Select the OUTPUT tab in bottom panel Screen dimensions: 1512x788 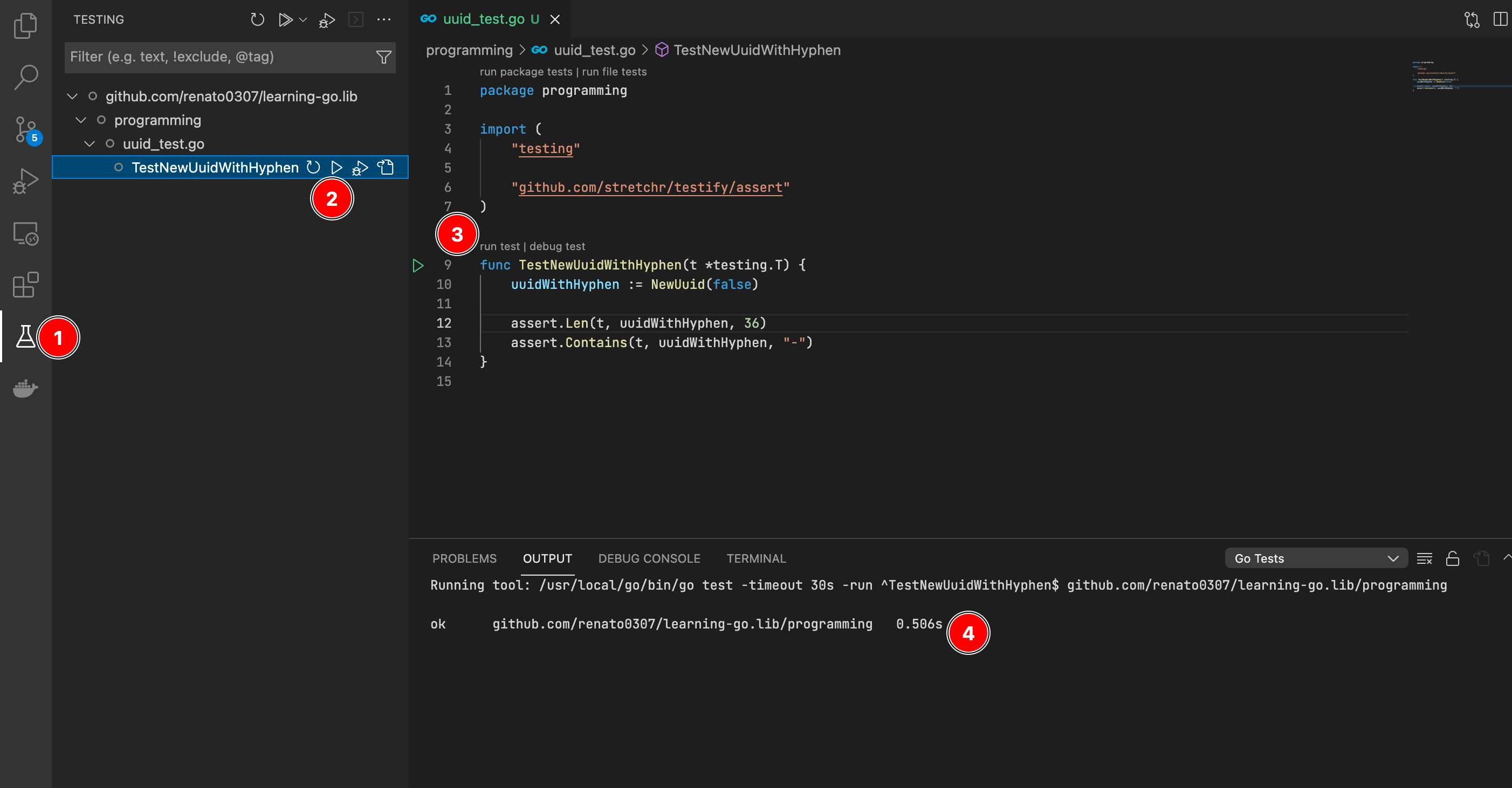(547, 558)
